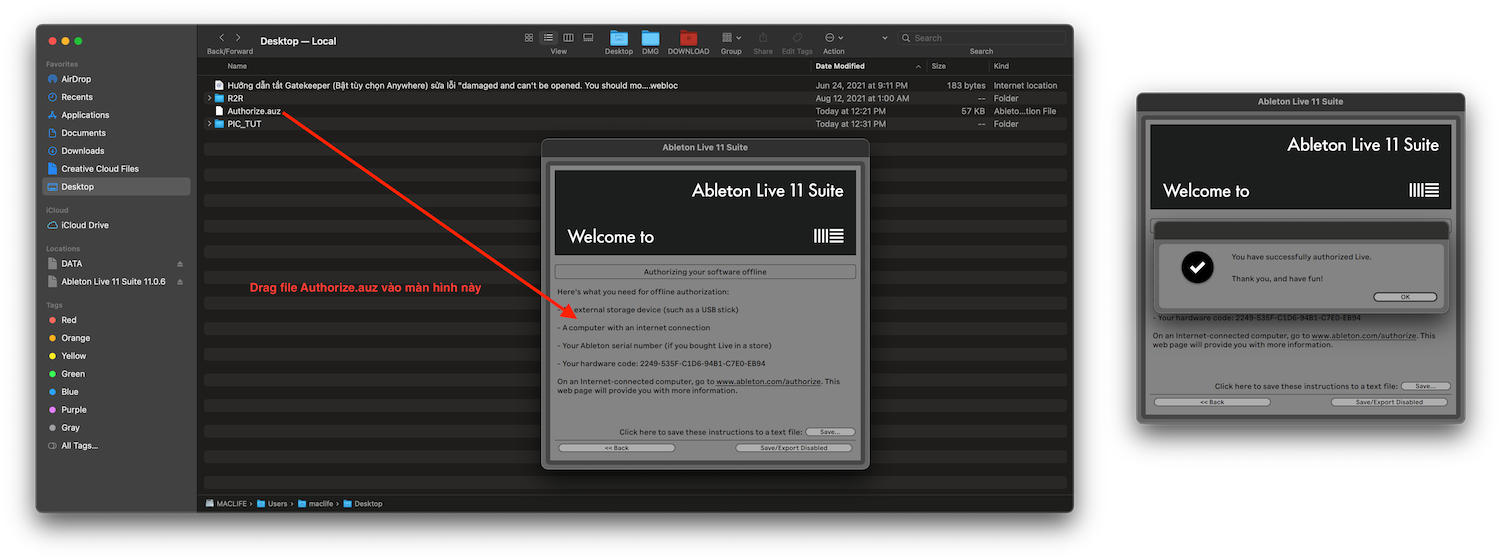The height and width of the screenshot is (560, 1500).
Task: Click OK in the success dialog
Action: tap(1405, 297)
